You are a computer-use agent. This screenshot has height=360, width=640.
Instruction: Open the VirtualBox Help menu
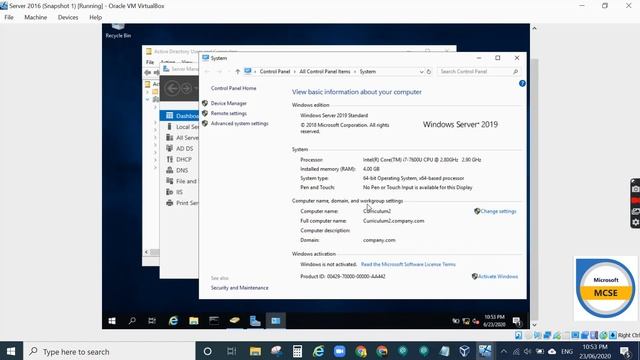point(96,17)
